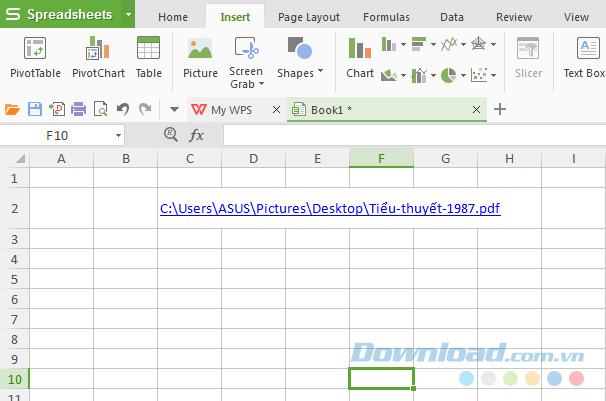Viewport: 606px width, 401px height.
Task: Expand the Shapes dropdown arrow
Action: coord(320,71)
